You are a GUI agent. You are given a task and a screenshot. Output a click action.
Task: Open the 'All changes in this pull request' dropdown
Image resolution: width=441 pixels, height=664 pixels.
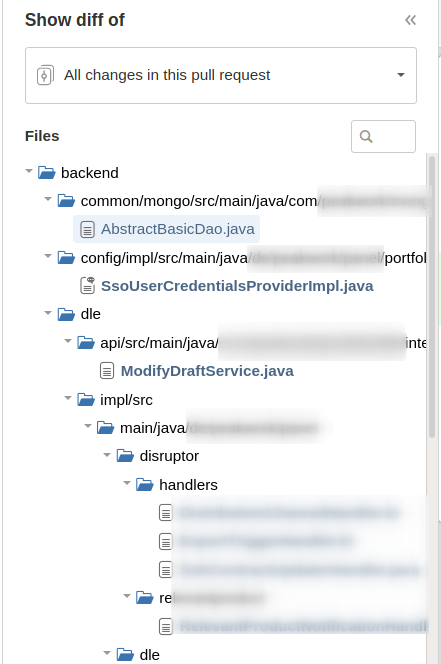221,75
